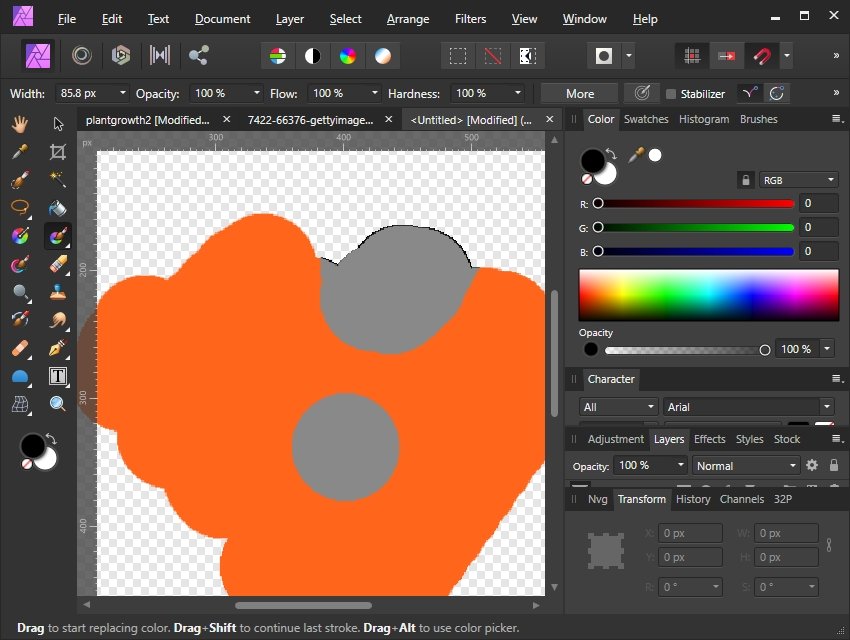
Task: Select the Pen tool
Action: (x=58, y=347)
